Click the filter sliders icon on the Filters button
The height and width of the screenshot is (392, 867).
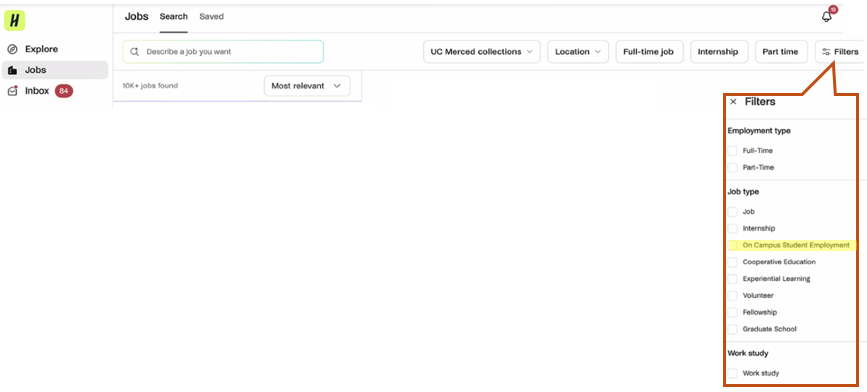[826, 52]
